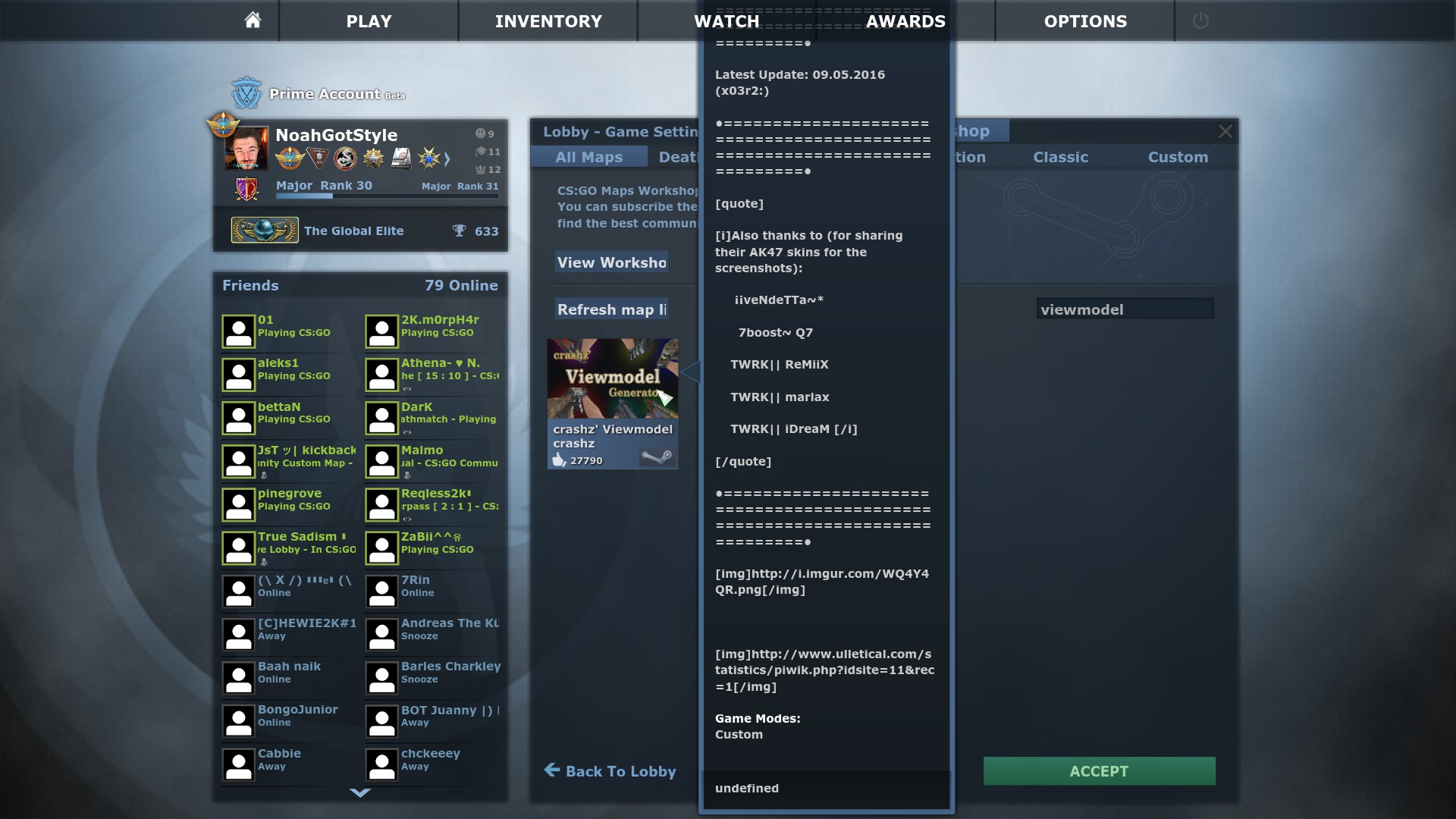This screenshot has width=1456, height=819.
Task: Click the Major Rank 30 shield emblem
Action: pyautogui.click(x=246, y=189)
